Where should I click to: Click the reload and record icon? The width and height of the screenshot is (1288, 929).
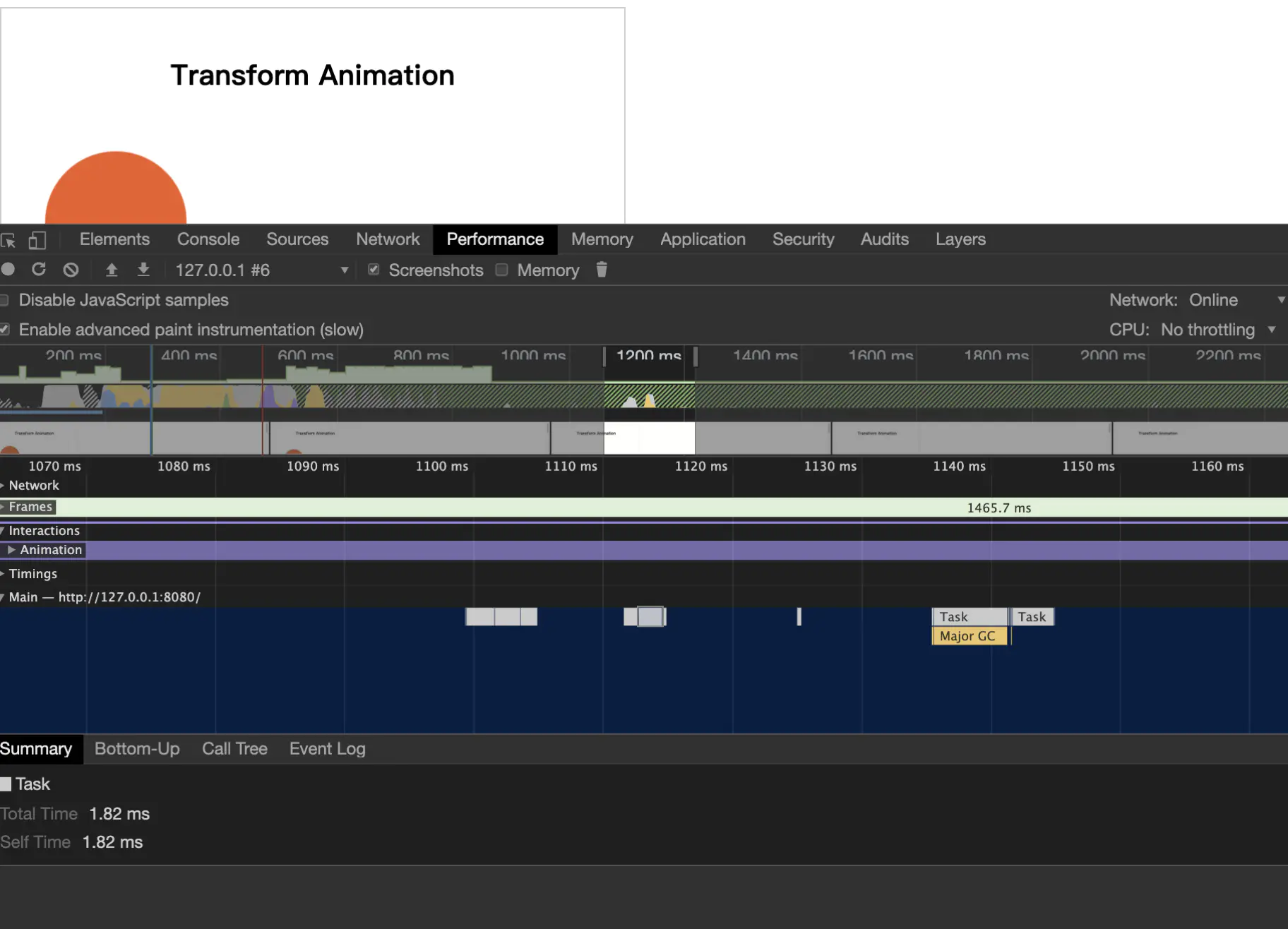[39, 270]
